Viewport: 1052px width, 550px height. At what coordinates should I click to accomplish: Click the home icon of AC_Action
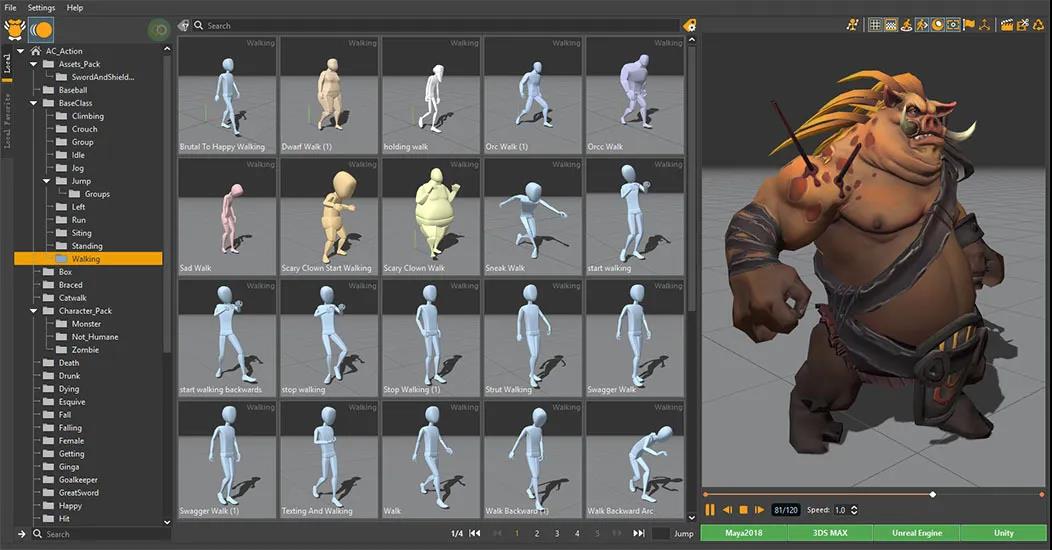tap(36, 51)
